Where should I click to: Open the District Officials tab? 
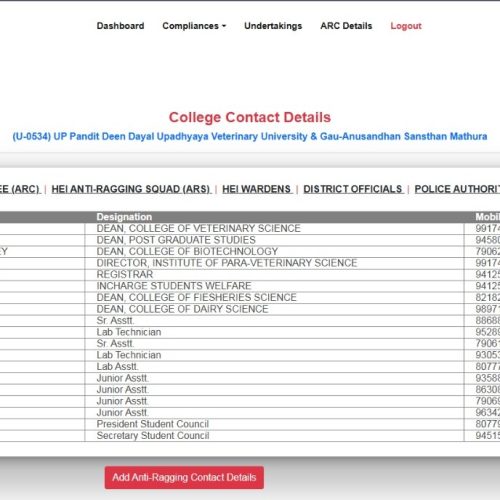coord(353,189)
